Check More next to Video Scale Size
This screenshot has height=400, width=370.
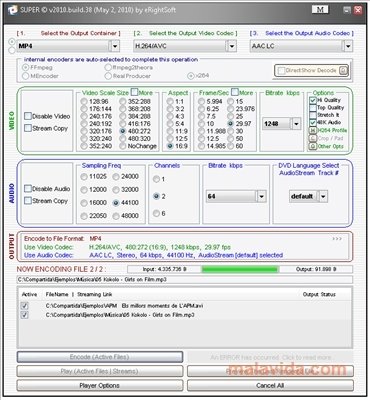pyautogui.click(x=134, y=92)
